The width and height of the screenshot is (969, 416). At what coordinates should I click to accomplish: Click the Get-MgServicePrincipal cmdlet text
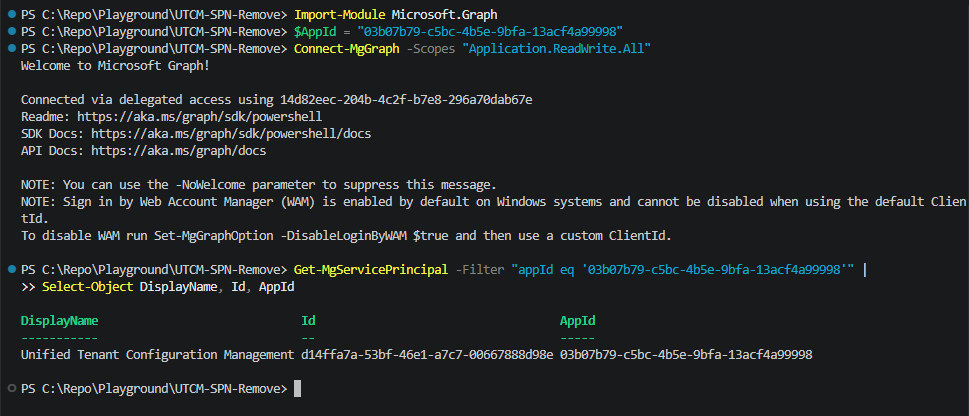371,270
